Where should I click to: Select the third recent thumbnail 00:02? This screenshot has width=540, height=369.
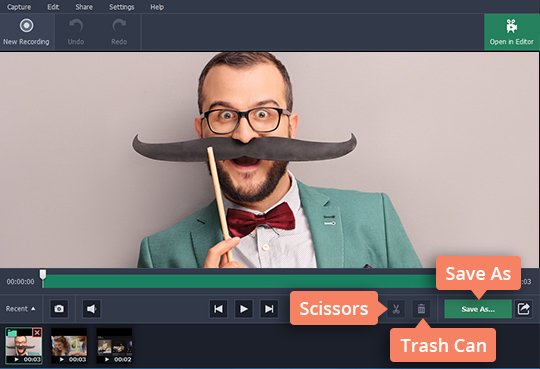pyautogui.click(x=114, y=346)
